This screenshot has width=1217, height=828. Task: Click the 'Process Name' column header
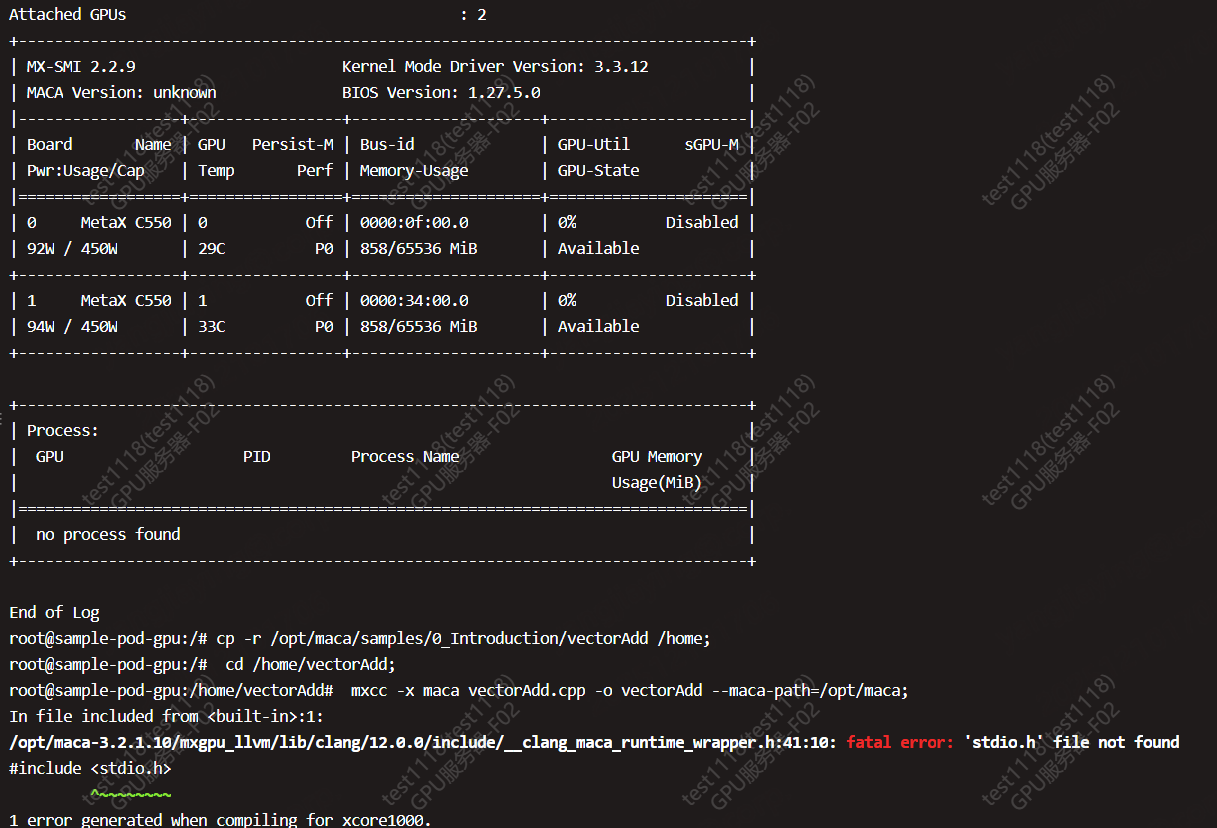(x=405, y=457)
